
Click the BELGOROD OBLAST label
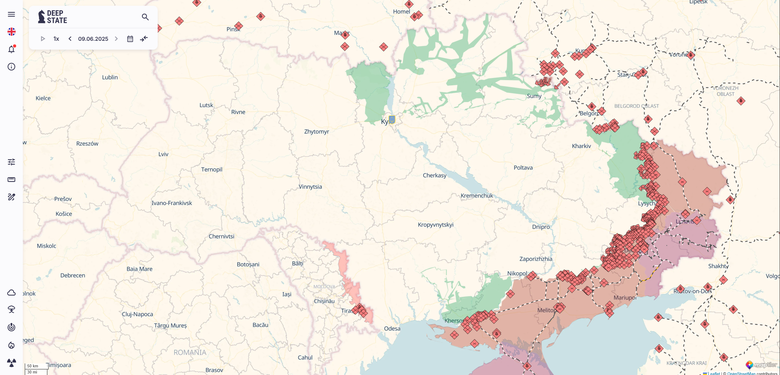tap(637, 106)
